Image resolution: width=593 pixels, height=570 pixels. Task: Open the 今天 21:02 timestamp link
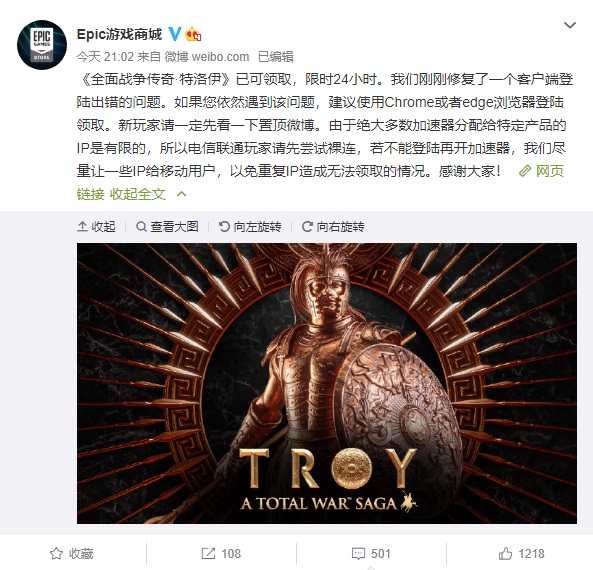105,57
